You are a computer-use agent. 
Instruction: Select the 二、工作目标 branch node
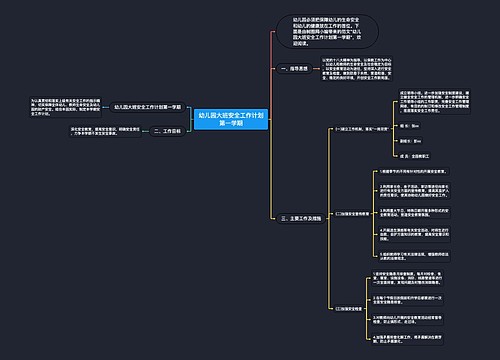(167, 131)
